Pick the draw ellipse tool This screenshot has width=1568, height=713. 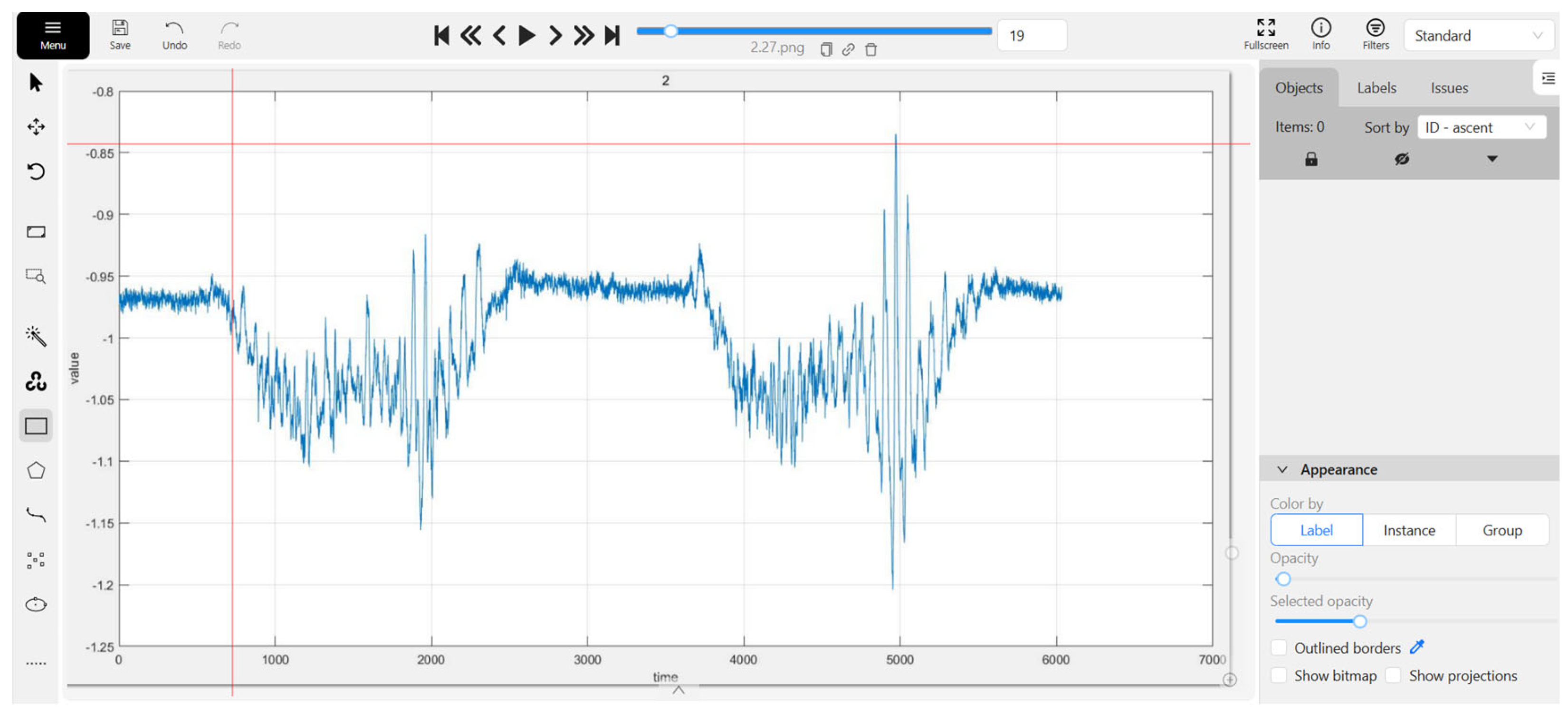pos(35,604)
